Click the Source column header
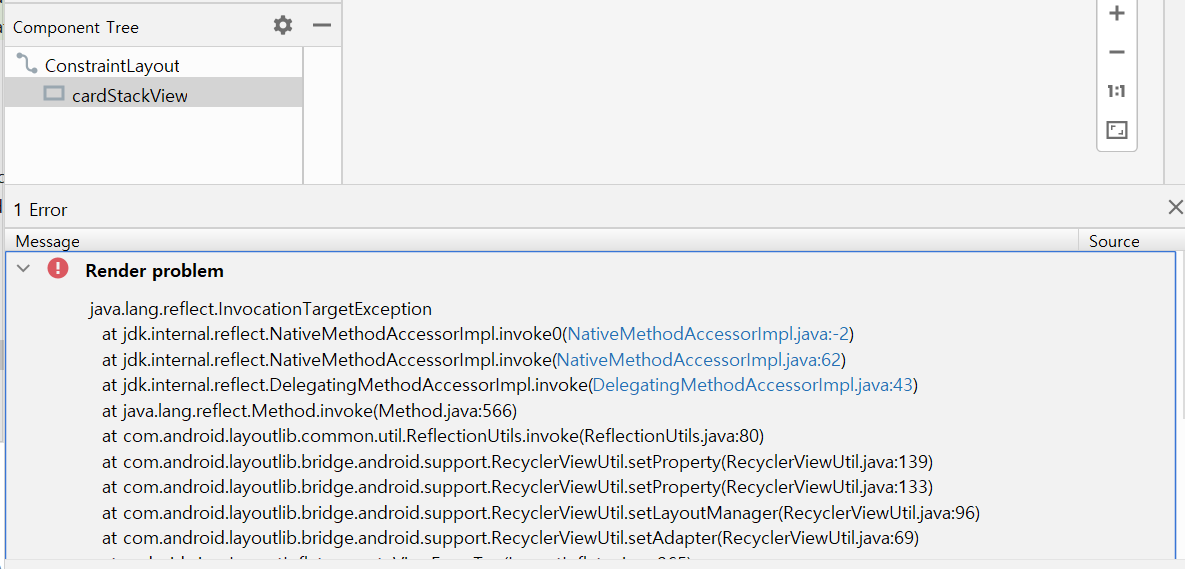The height and width of the screenshot is (569, 1185). [x=1114, y=241]
